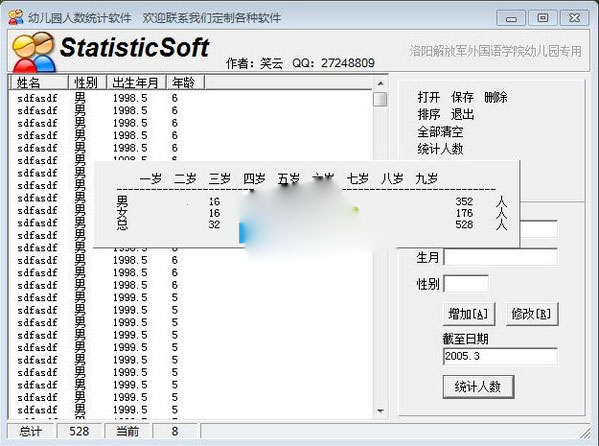Click the 出生年月 column header

pos(136,82)
